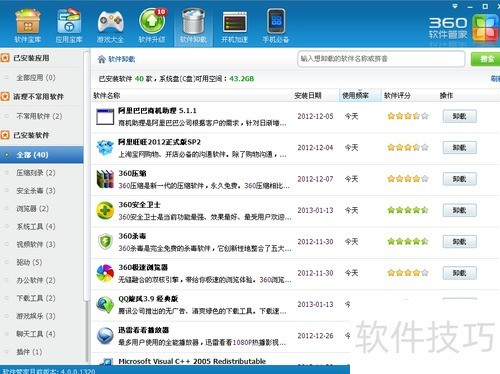Click the 阿里巴巴商机助理 program icon
500x374 pixels.
click(105, 117)
